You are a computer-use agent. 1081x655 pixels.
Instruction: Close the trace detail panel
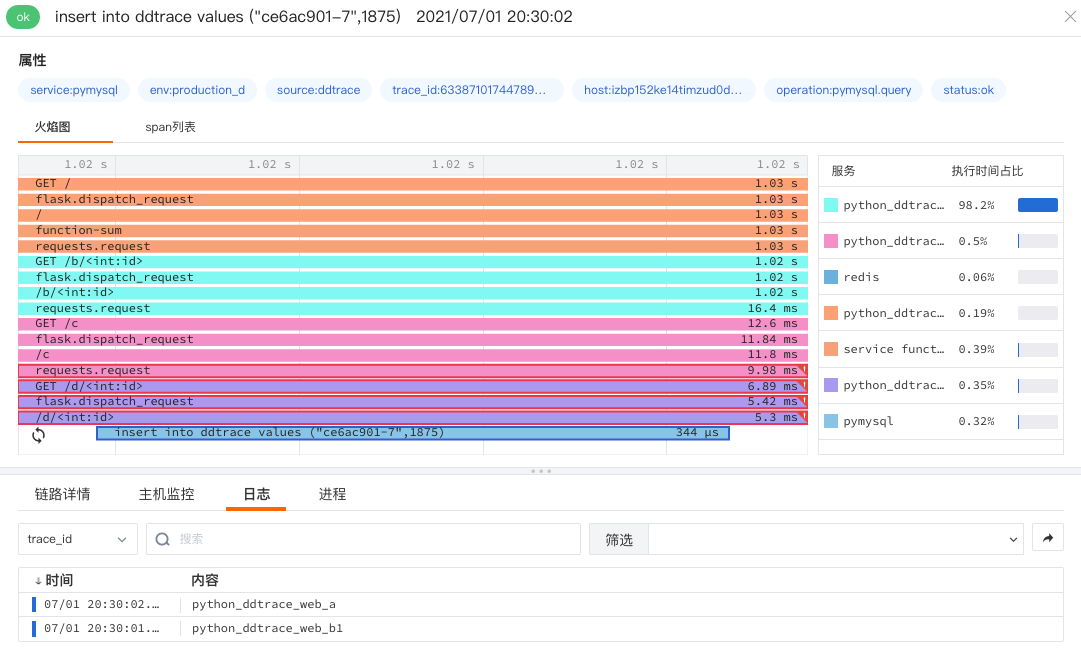[x=1070, y=17]
